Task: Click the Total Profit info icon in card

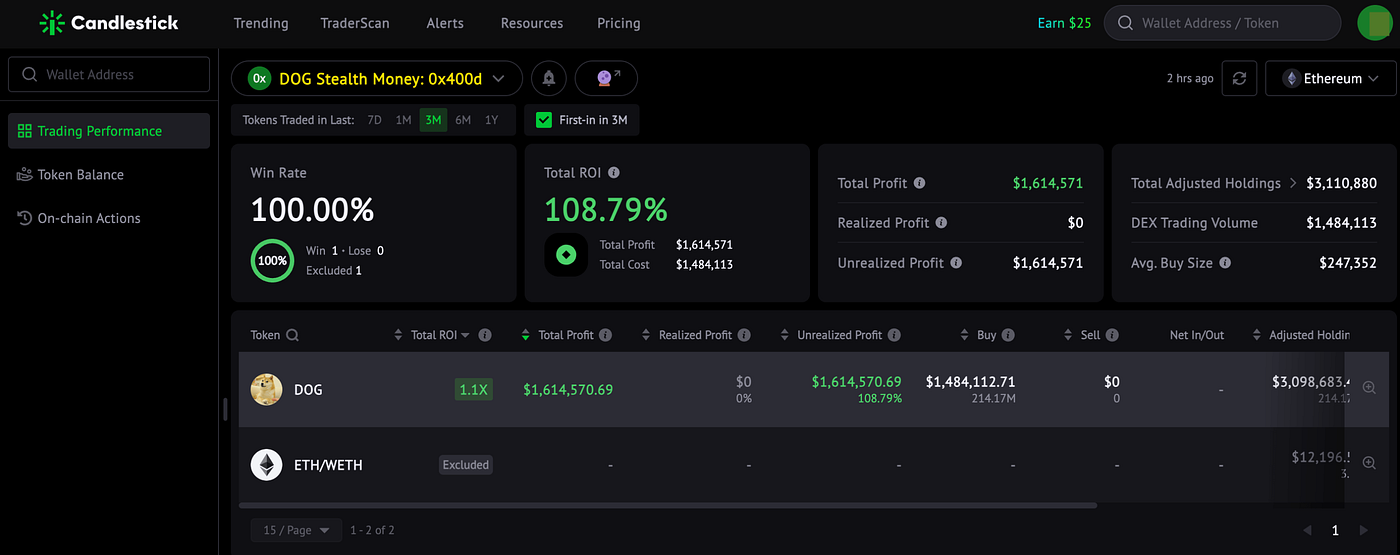Action: point(919,183)
